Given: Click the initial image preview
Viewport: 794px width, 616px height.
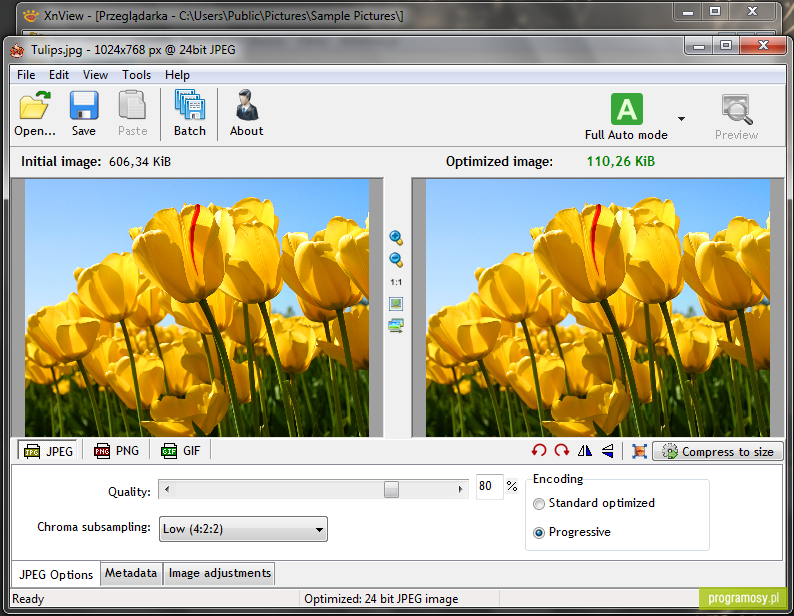Looking at the screenshot, I should [x=197, y=307].
